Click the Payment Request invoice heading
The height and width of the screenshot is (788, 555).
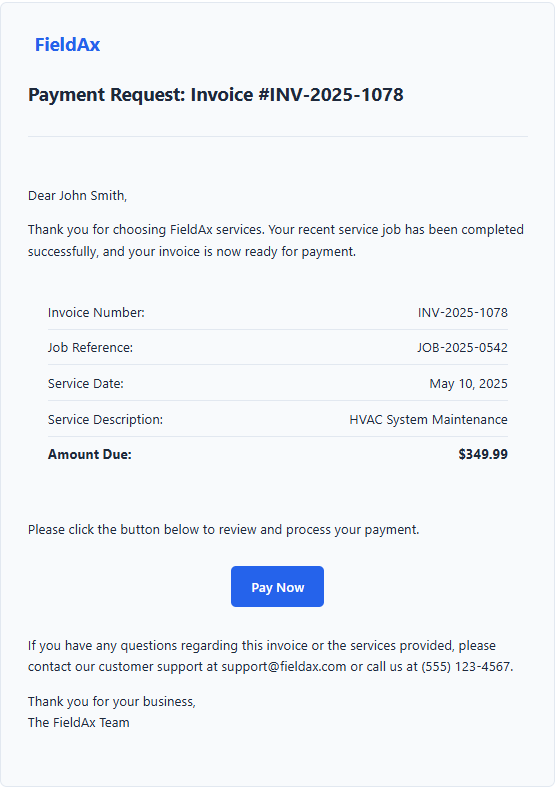point(216,94)
